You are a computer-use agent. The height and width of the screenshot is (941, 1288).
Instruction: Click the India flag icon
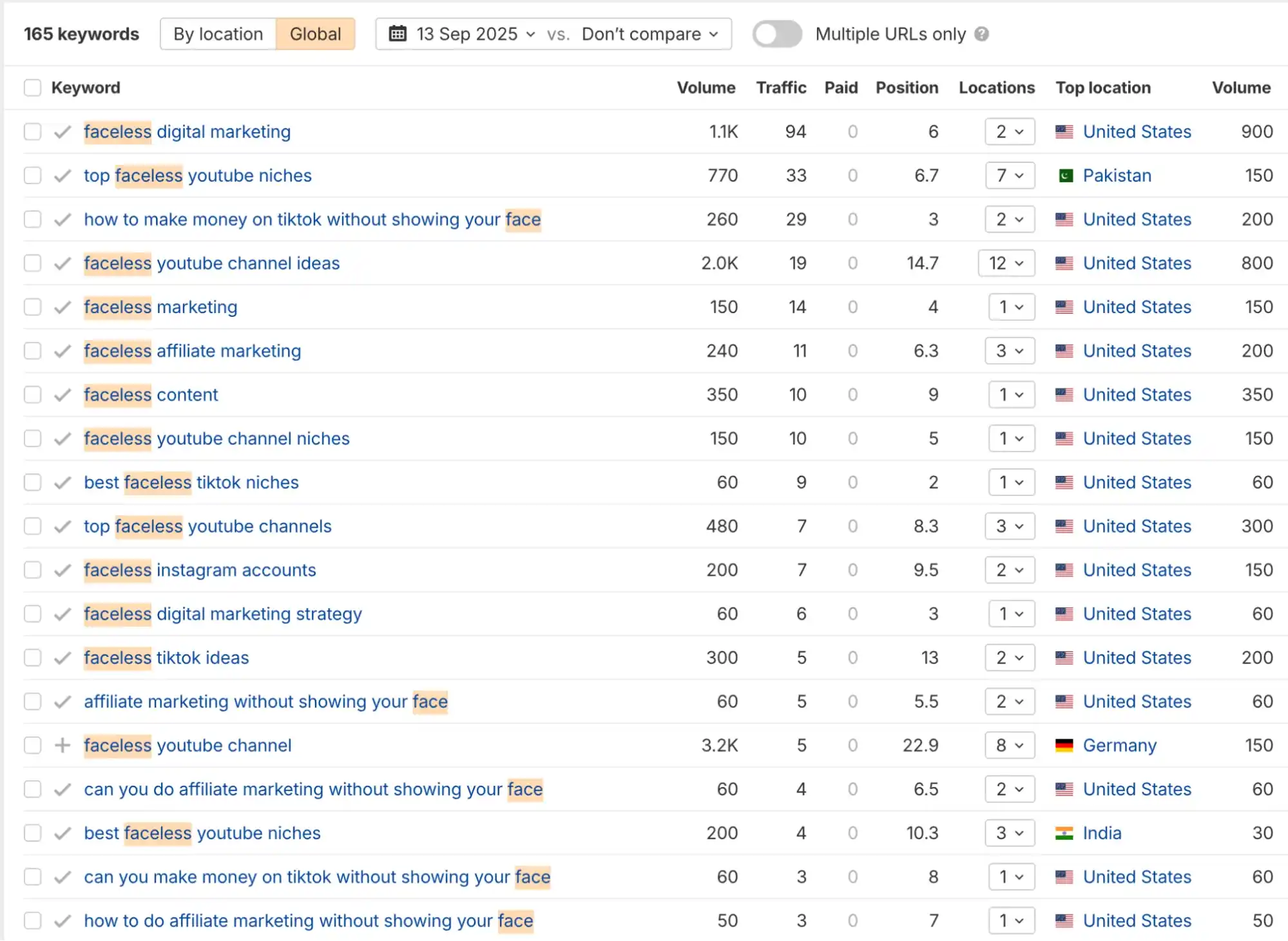coord(1064,833)
